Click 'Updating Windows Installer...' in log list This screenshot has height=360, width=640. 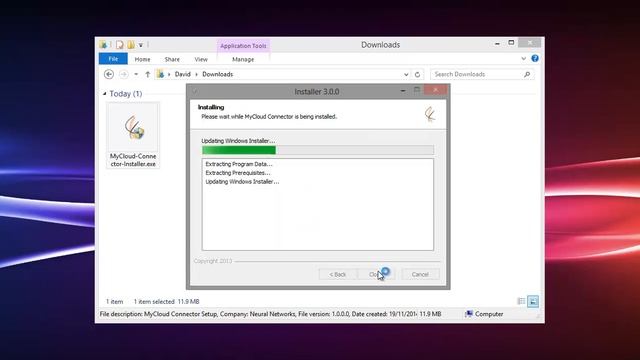point(242,182)
